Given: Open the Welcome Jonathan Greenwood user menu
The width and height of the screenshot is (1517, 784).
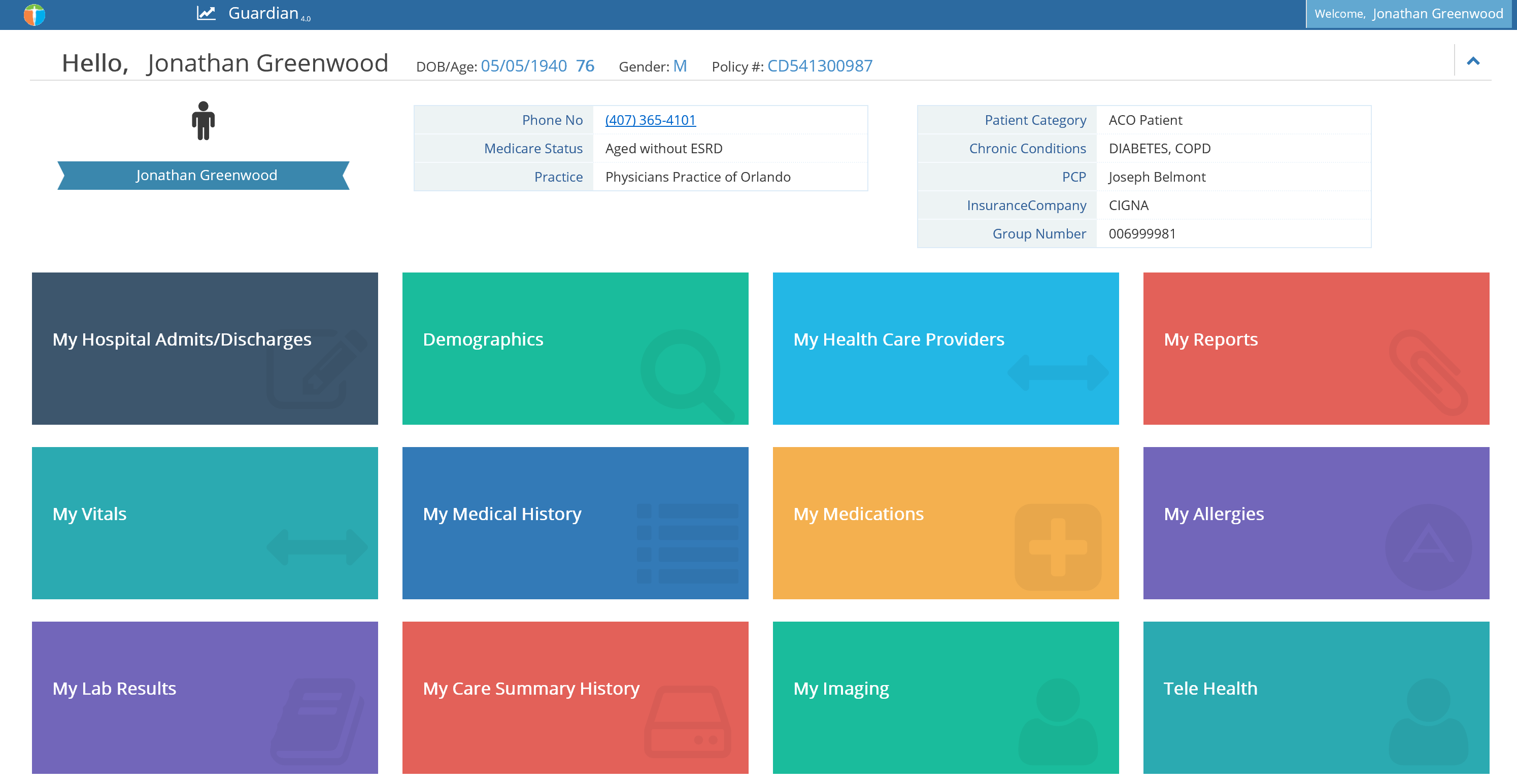Looking at the screenshot, I should click(1409, 14).
